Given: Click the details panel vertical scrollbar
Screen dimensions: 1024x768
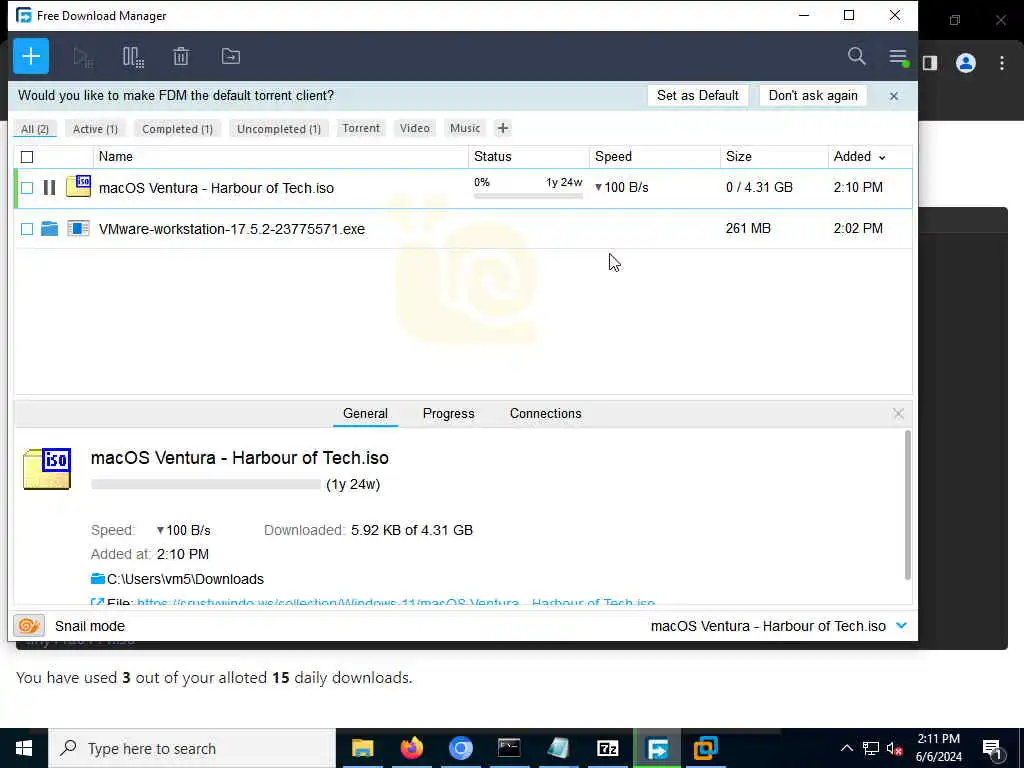Looking at the screenshot, I should click(907, 505).
